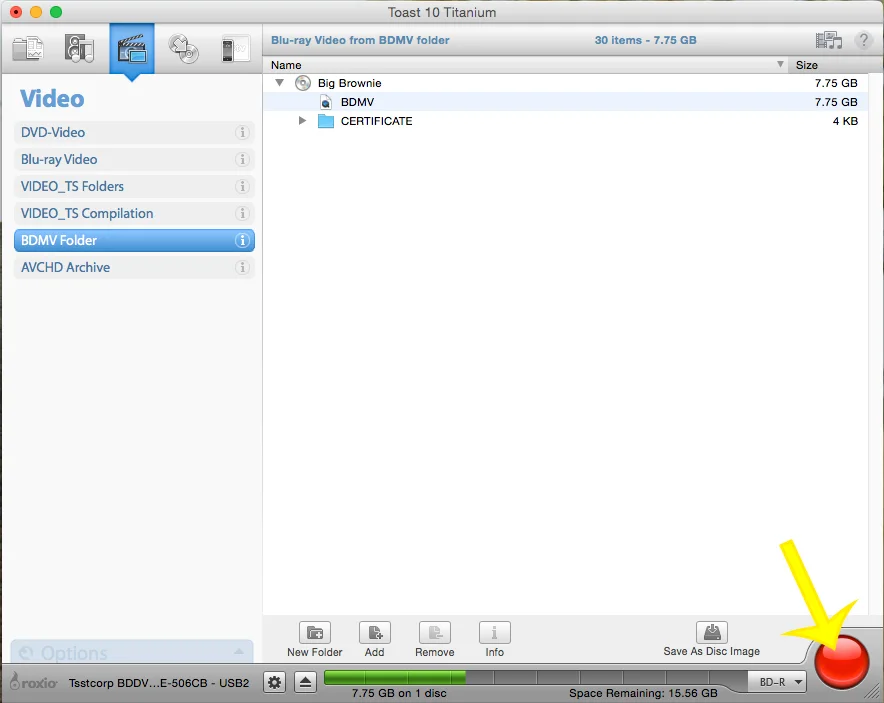The image size is (884, 703).
Task: Click the BDMV file icon
Action: pos(325,102)
